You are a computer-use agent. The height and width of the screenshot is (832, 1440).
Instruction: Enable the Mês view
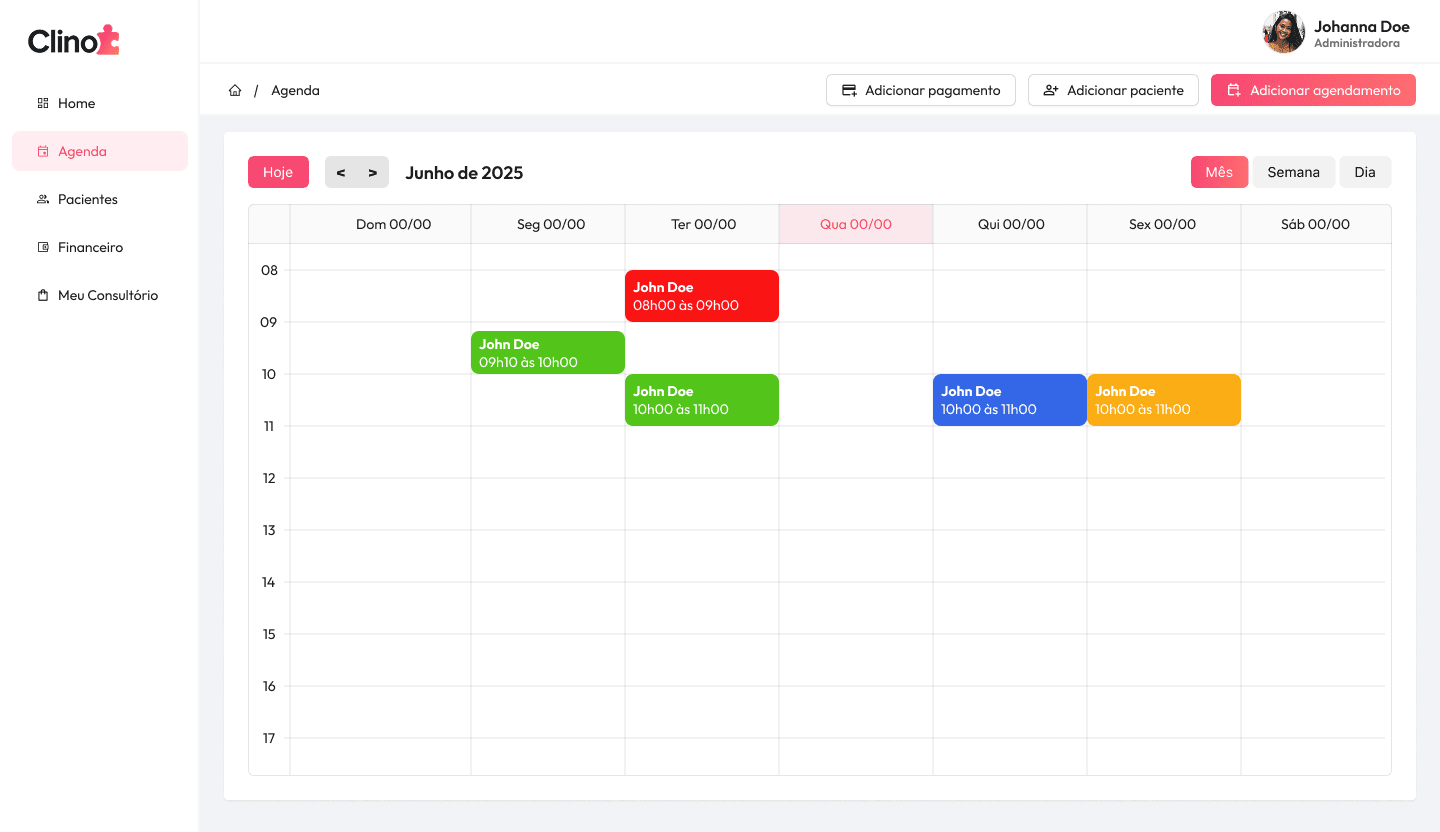click(x=1219, y=172)
